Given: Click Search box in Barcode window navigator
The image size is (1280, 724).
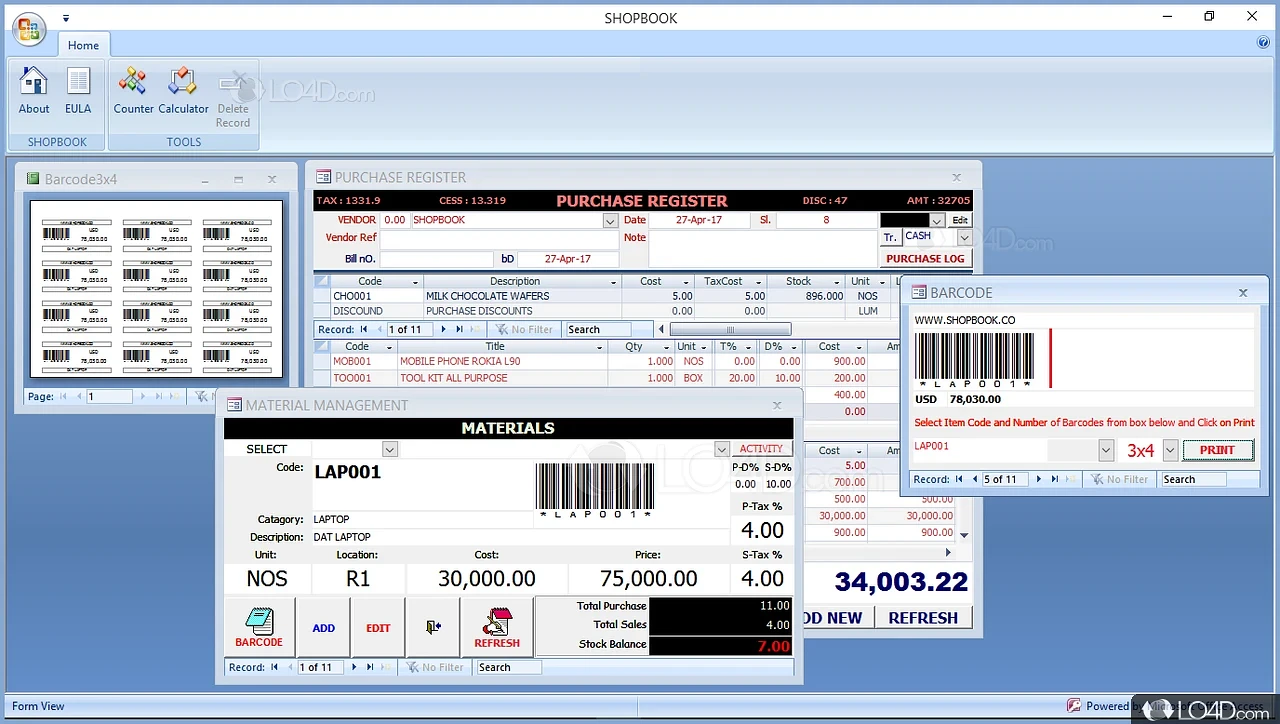Looking at the screenshot, I should 1193,479.
